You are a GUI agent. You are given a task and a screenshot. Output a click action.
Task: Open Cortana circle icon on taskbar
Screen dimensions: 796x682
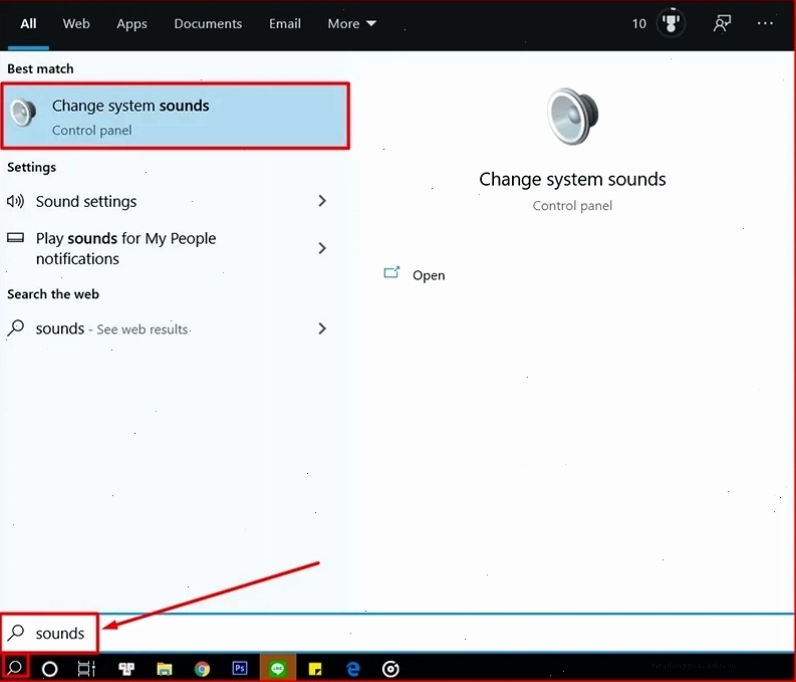click(x=50, y=669)
